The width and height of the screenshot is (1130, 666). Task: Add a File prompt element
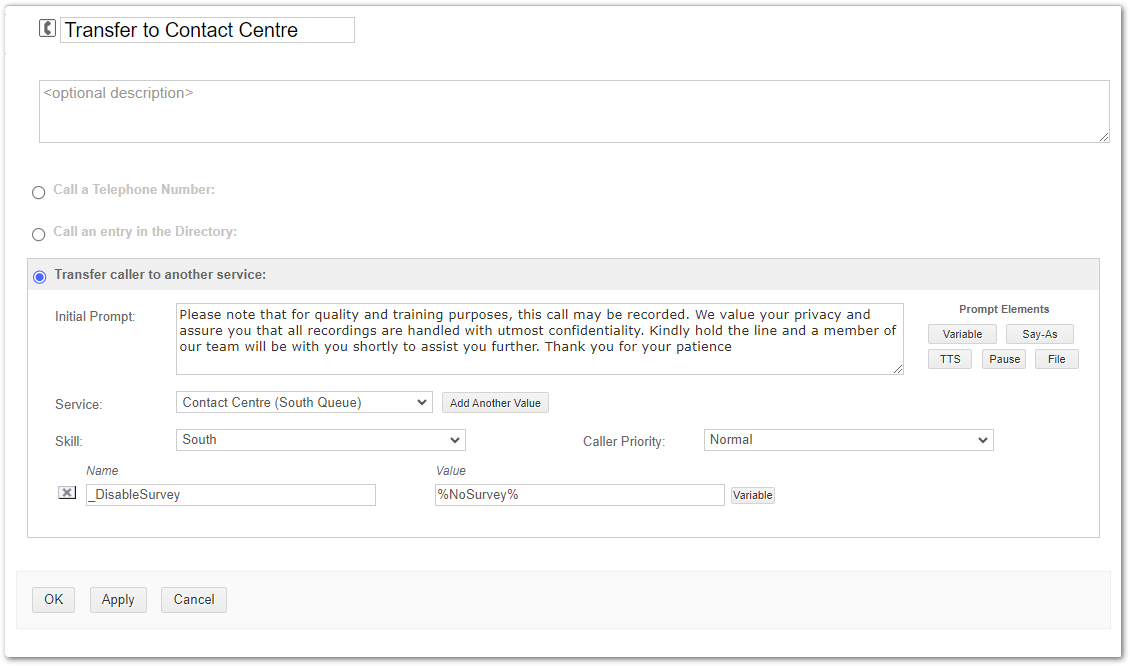(1056, 359)
